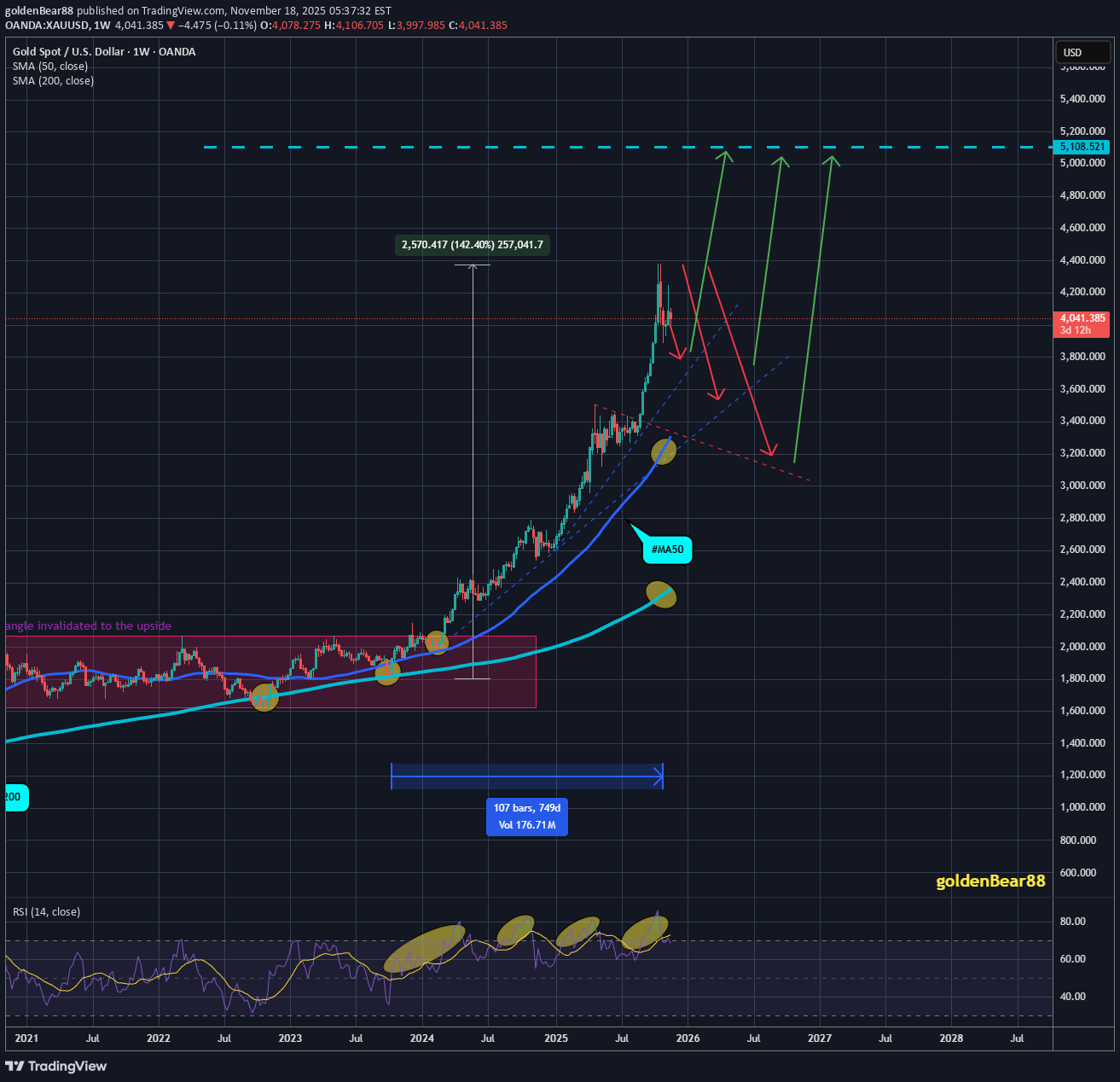The width and height of the screenshot is (1120, 1082).
Task: Open the SMA (200, close) indicator legend
Action: pyautogui.click(x=53, y=81)
